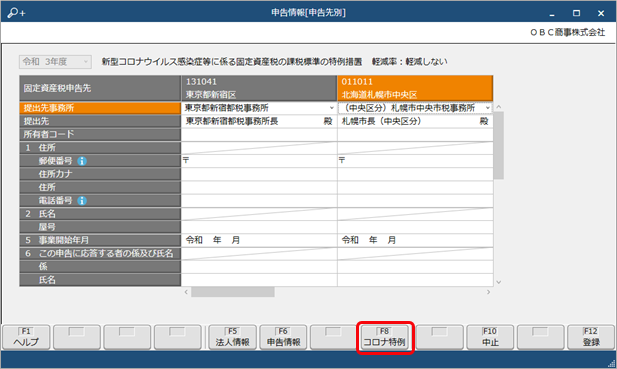Click vertical scrollbar down arrow
This screenshot has height=369, width=617.
(x=499, y=282)
